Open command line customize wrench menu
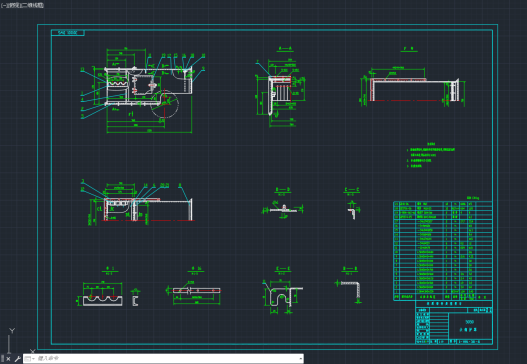This screenshot has width=527, height=364. pos(17,359)
